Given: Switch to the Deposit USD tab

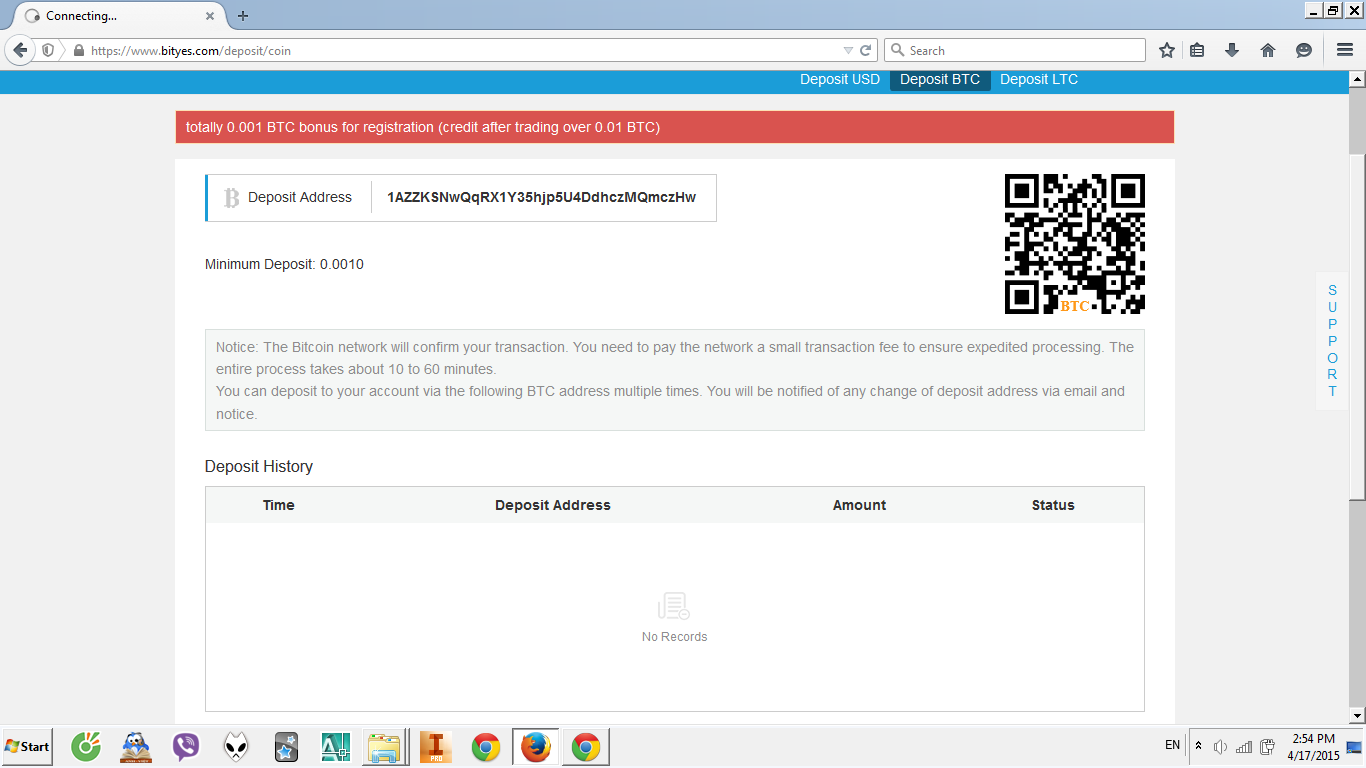Looking at the screenshot, I should pyautogui.click(x=840, y=80).
